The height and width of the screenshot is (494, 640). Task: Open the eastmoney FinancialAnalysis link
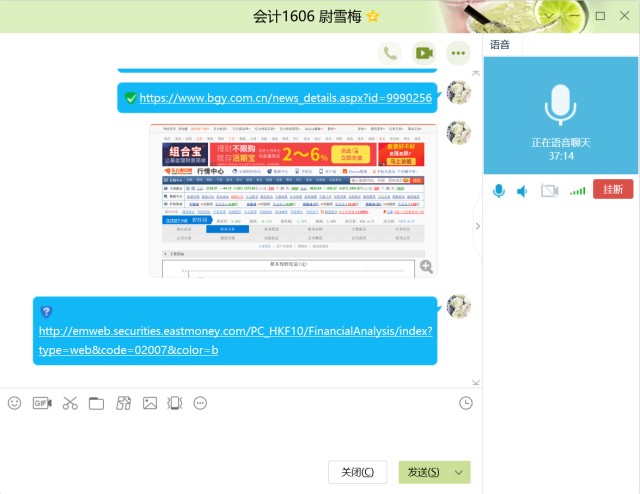pyautogui.click(x=236, y=340)
